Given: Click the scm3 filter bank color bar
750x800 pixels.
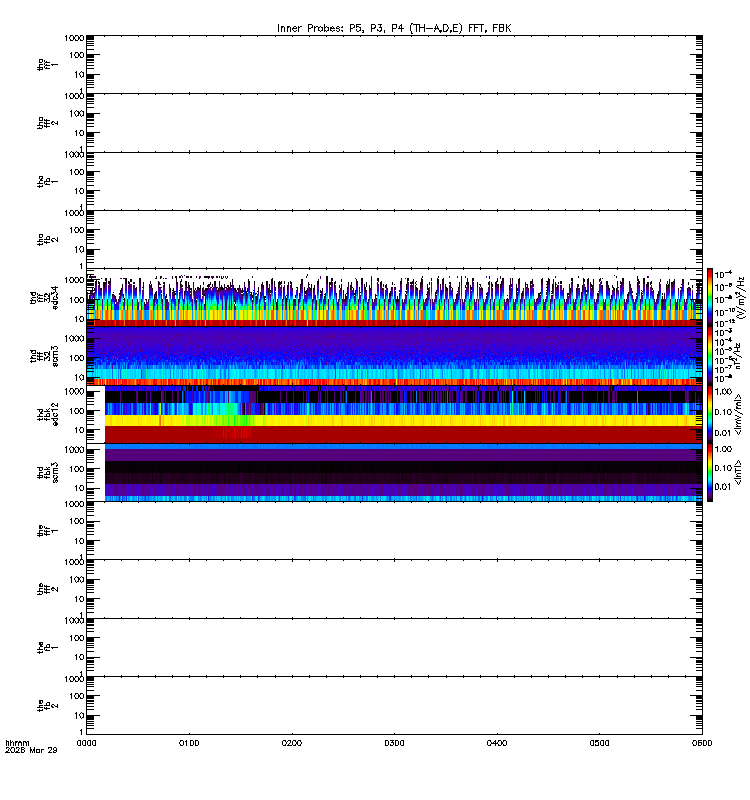Looking at the screenshot, I should (710, 472).
